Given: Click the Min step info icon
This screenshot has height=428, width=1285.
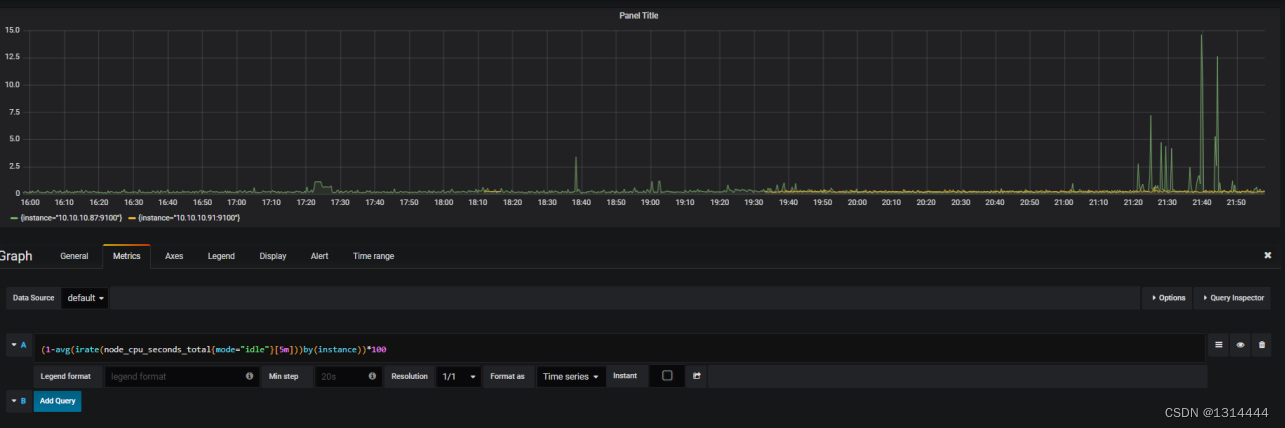Looking at the screenshot, I should coord(372,376).
